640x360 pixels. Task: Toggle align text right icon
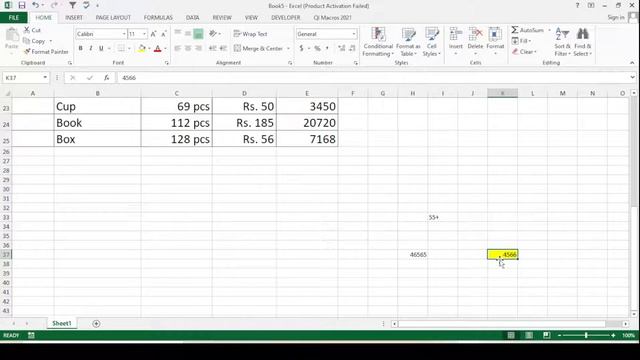(198, 48)
